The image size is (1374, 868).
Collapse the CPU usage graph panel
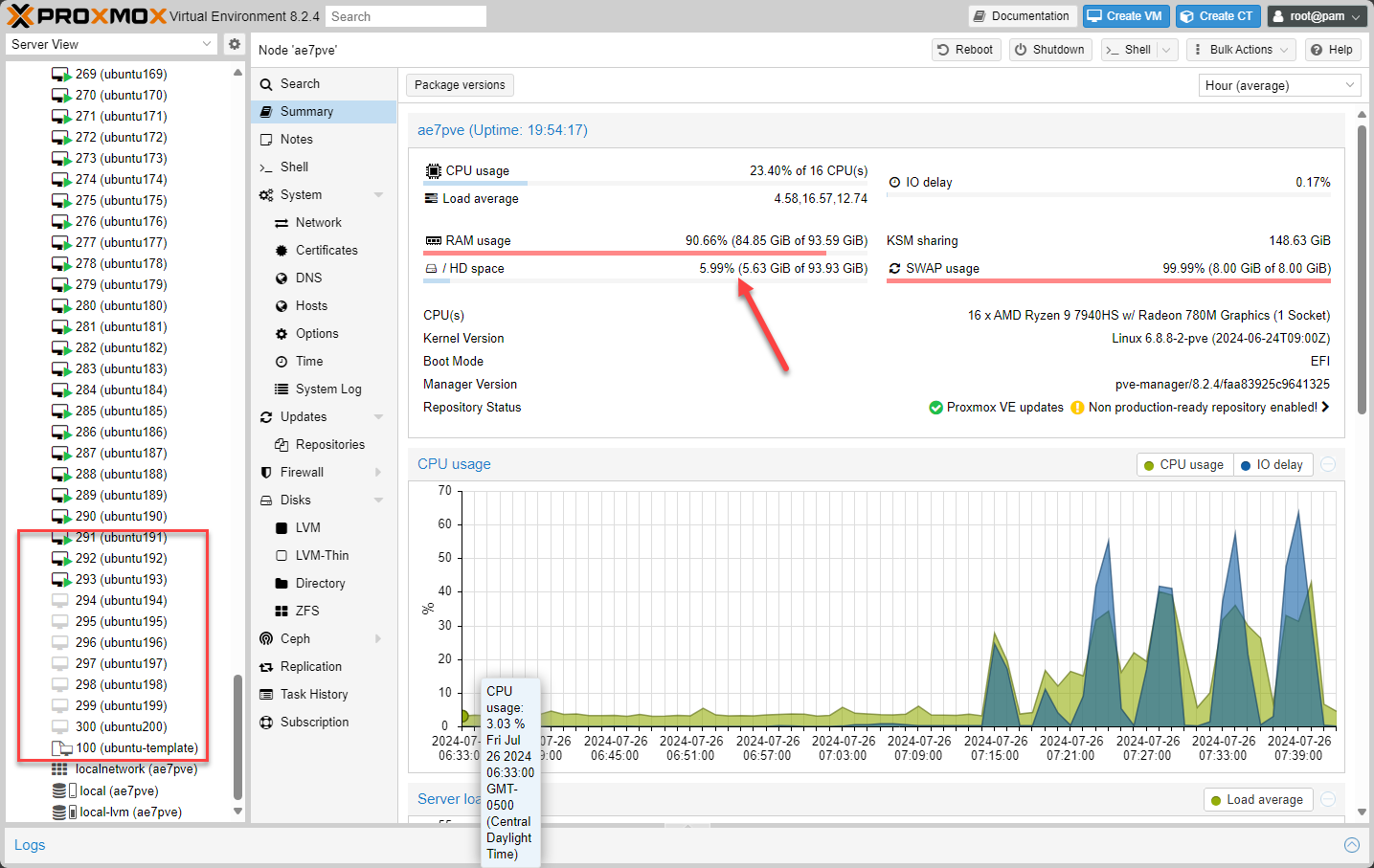[x=1328, y=464]
